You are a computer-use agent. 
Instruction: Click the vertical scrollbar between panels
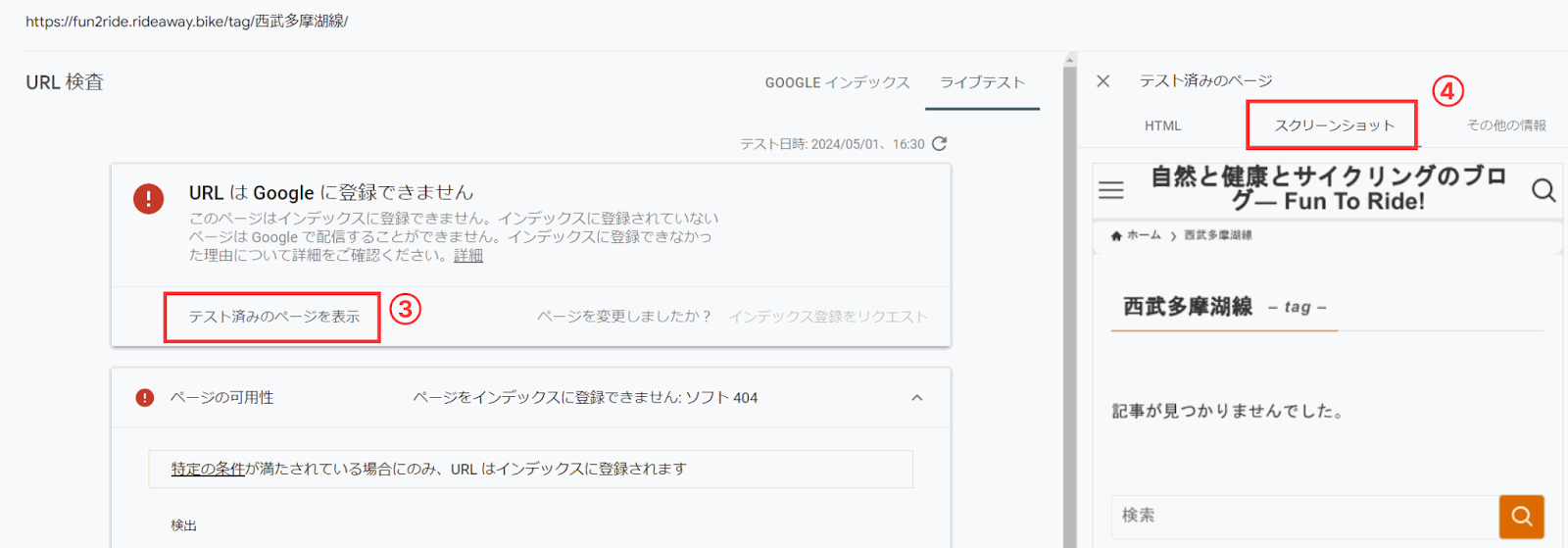(1069, 294)
